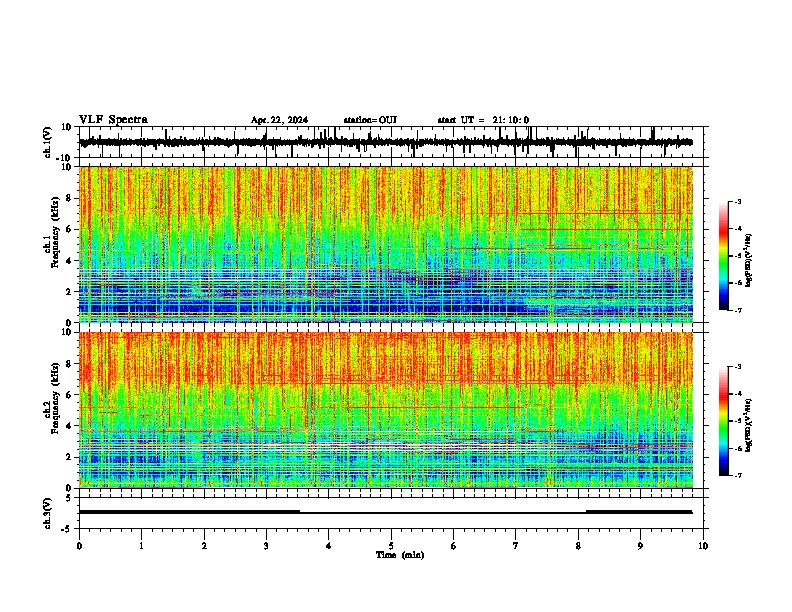The height and width of the screenshot is (612, 792).
Task: Click the station=OUJ label
Action: click(x=370, y=120)
